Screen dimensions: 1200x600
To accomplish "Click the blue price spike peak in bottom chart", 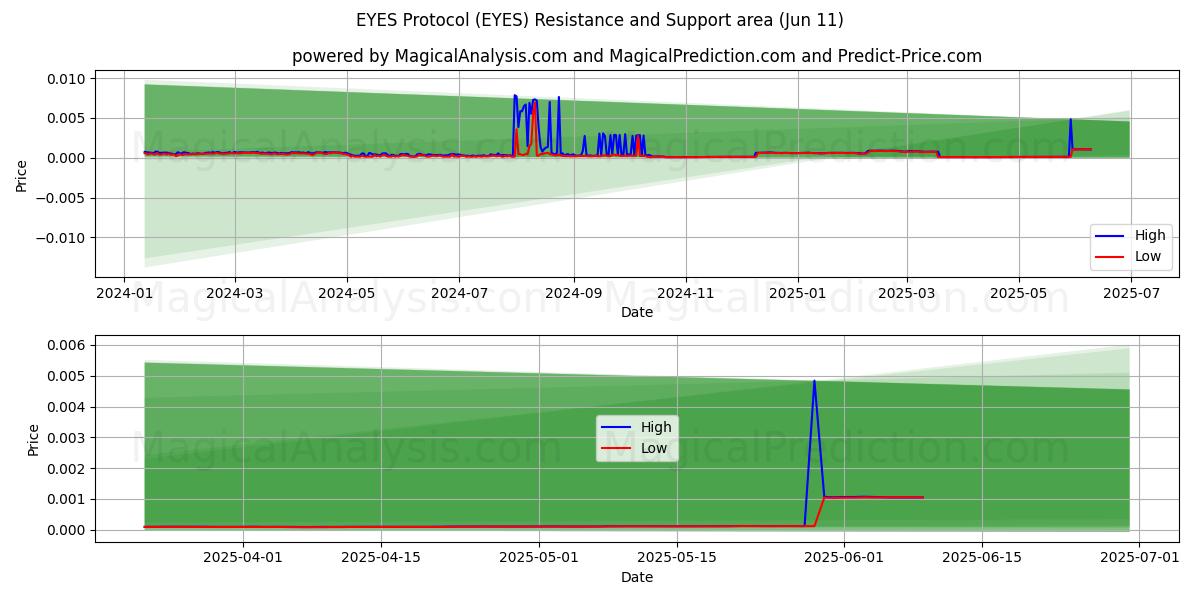I will click(x=814, y=381).
